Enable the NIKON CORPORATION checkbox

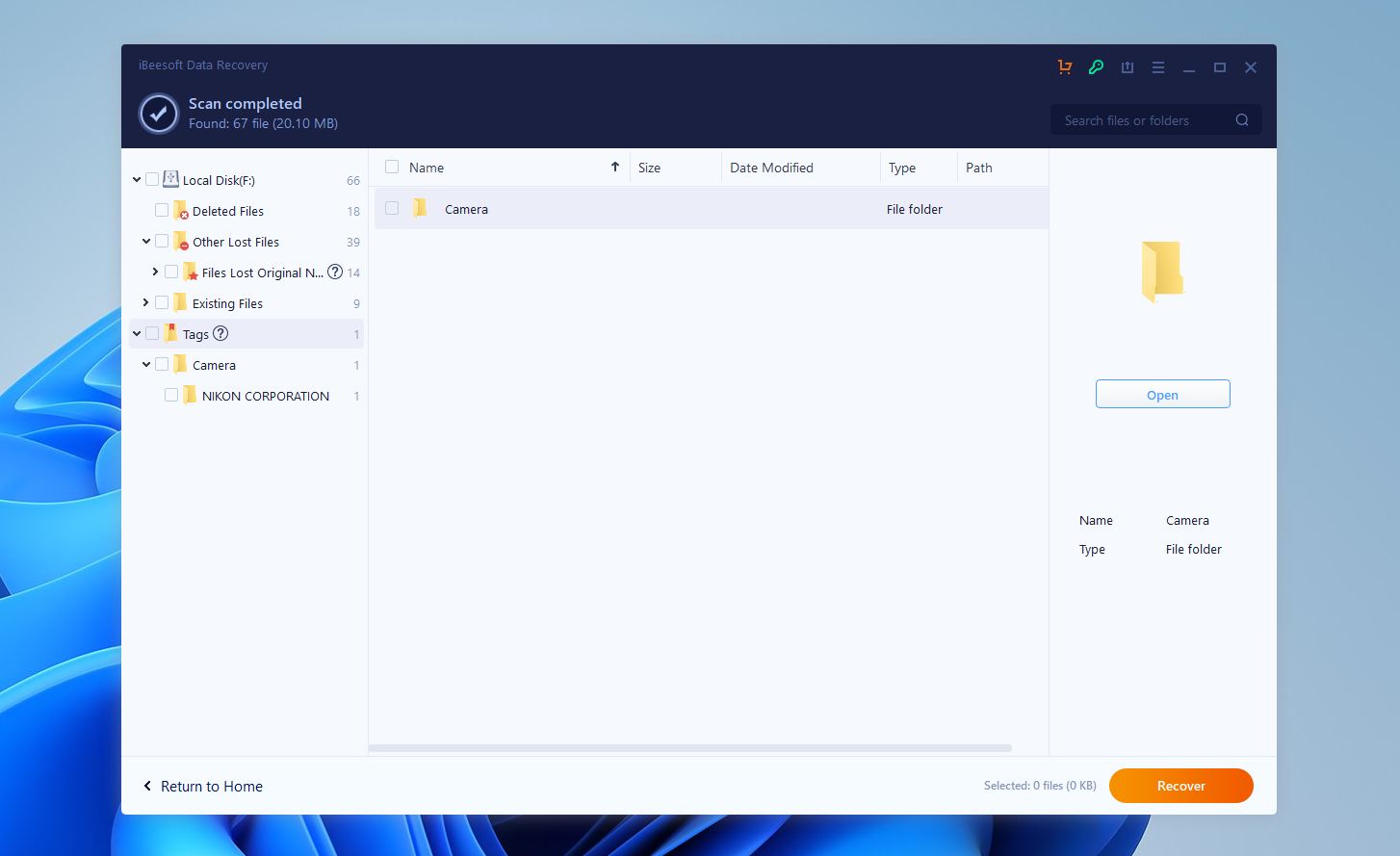click(x=171, y=395)
